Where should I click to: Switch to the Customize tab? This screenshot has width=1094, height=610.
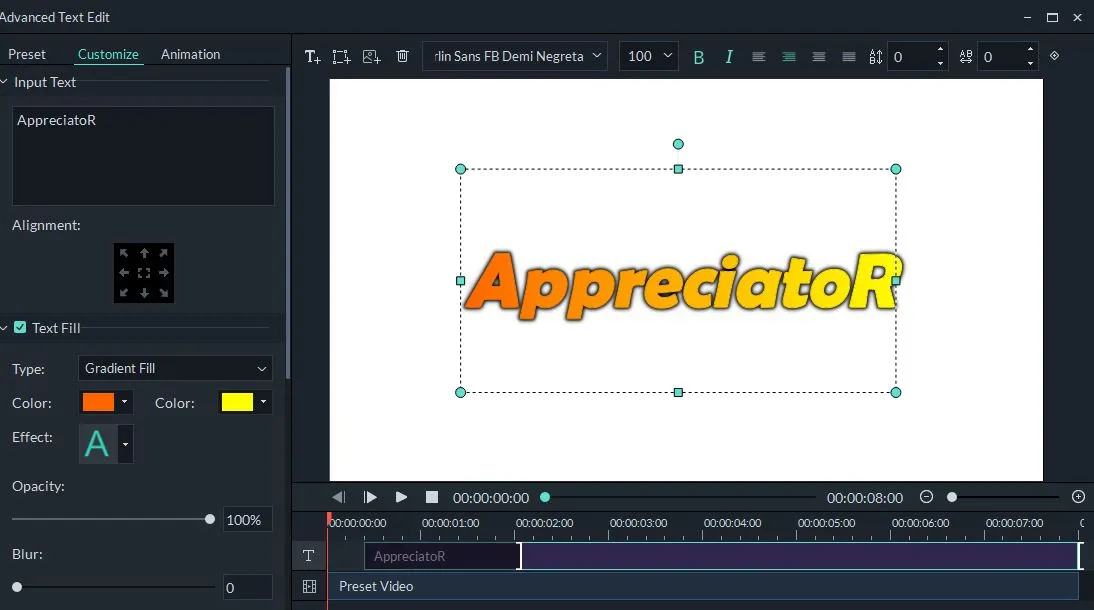(108, 54)
